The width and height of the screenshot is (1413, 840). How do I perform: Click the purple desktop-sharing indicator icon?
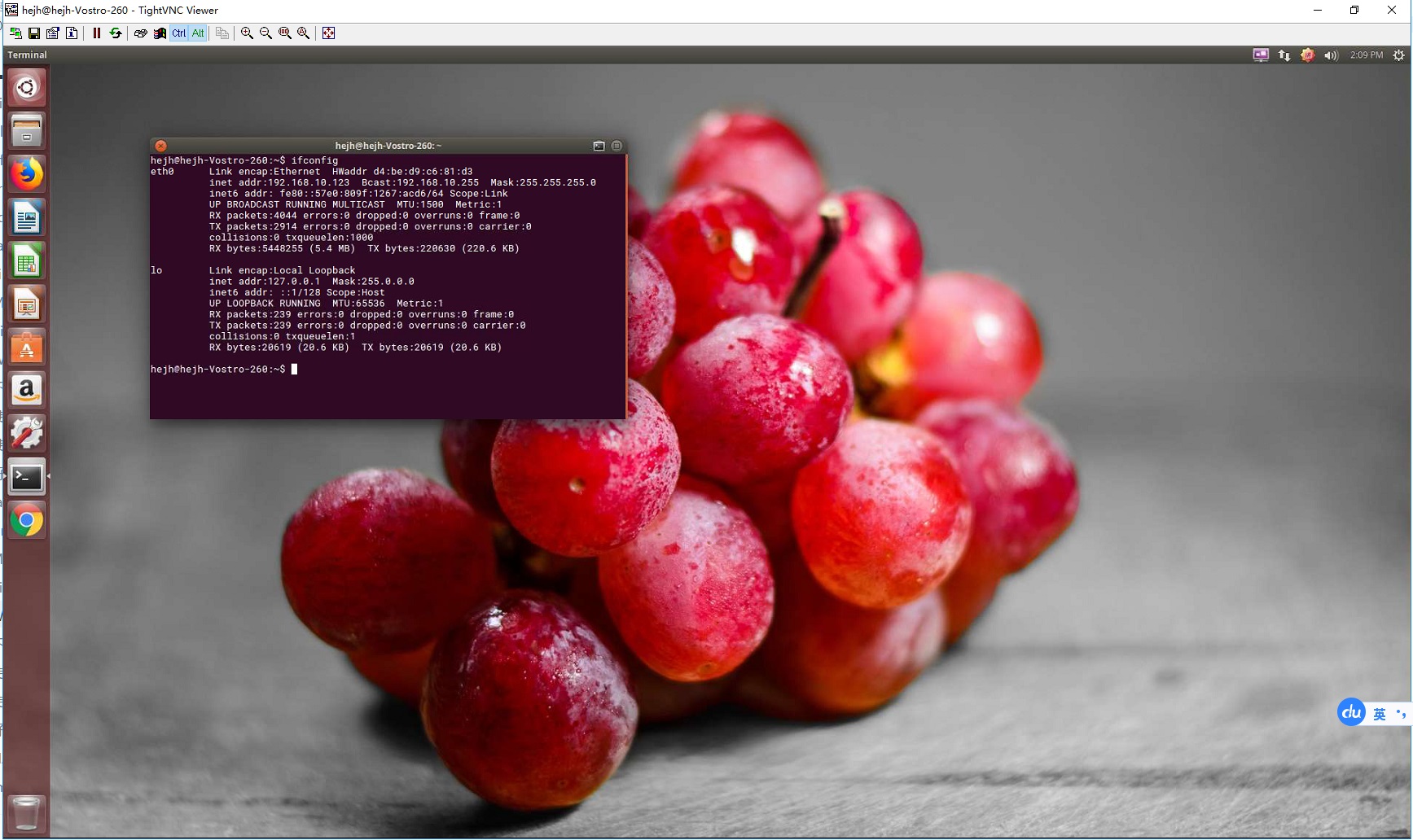1261,55
